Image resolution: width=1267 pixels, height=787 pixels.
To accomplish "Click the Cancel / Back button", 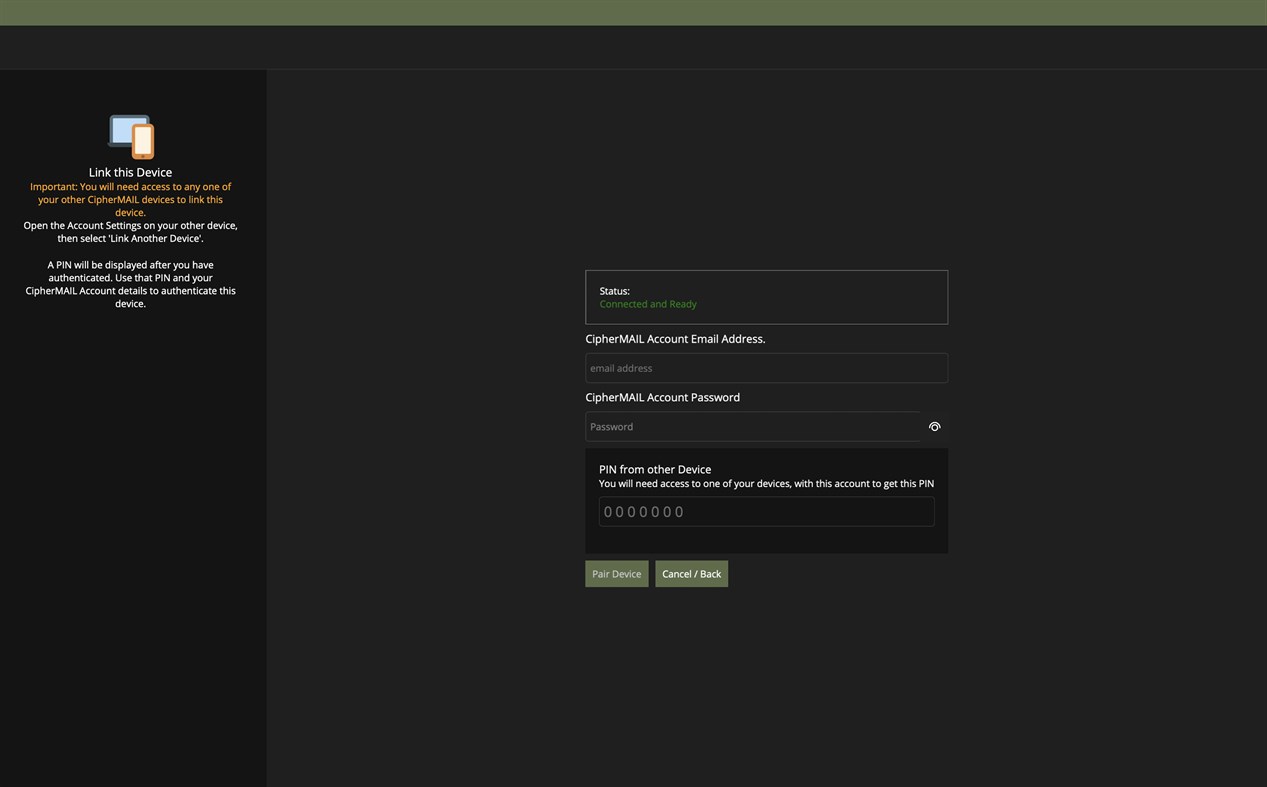I will pyautogui.click(x=691, y=574).
